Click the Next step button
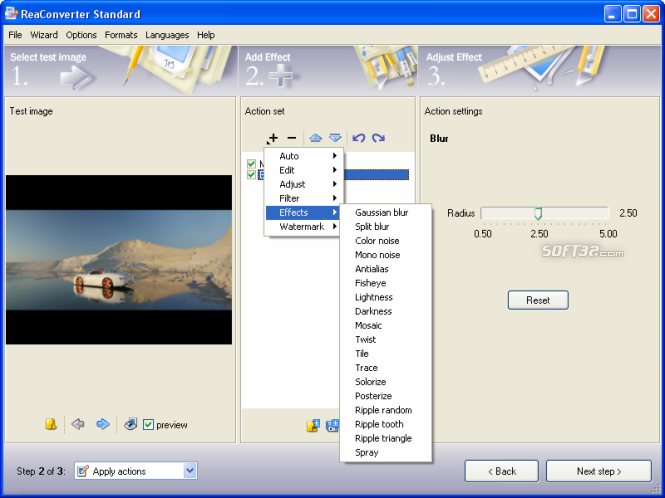The width and height of the screenshot is (665, 498). point(598,471)
